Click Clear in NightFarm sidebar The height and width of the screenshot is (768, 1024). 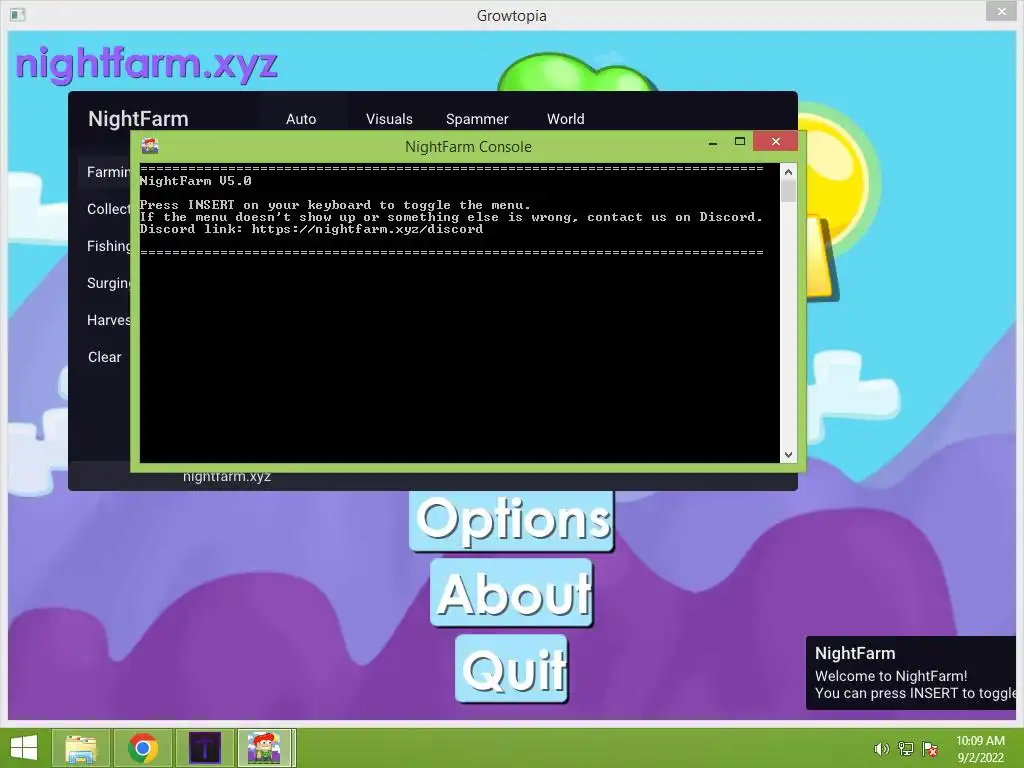tap(104, 357)
